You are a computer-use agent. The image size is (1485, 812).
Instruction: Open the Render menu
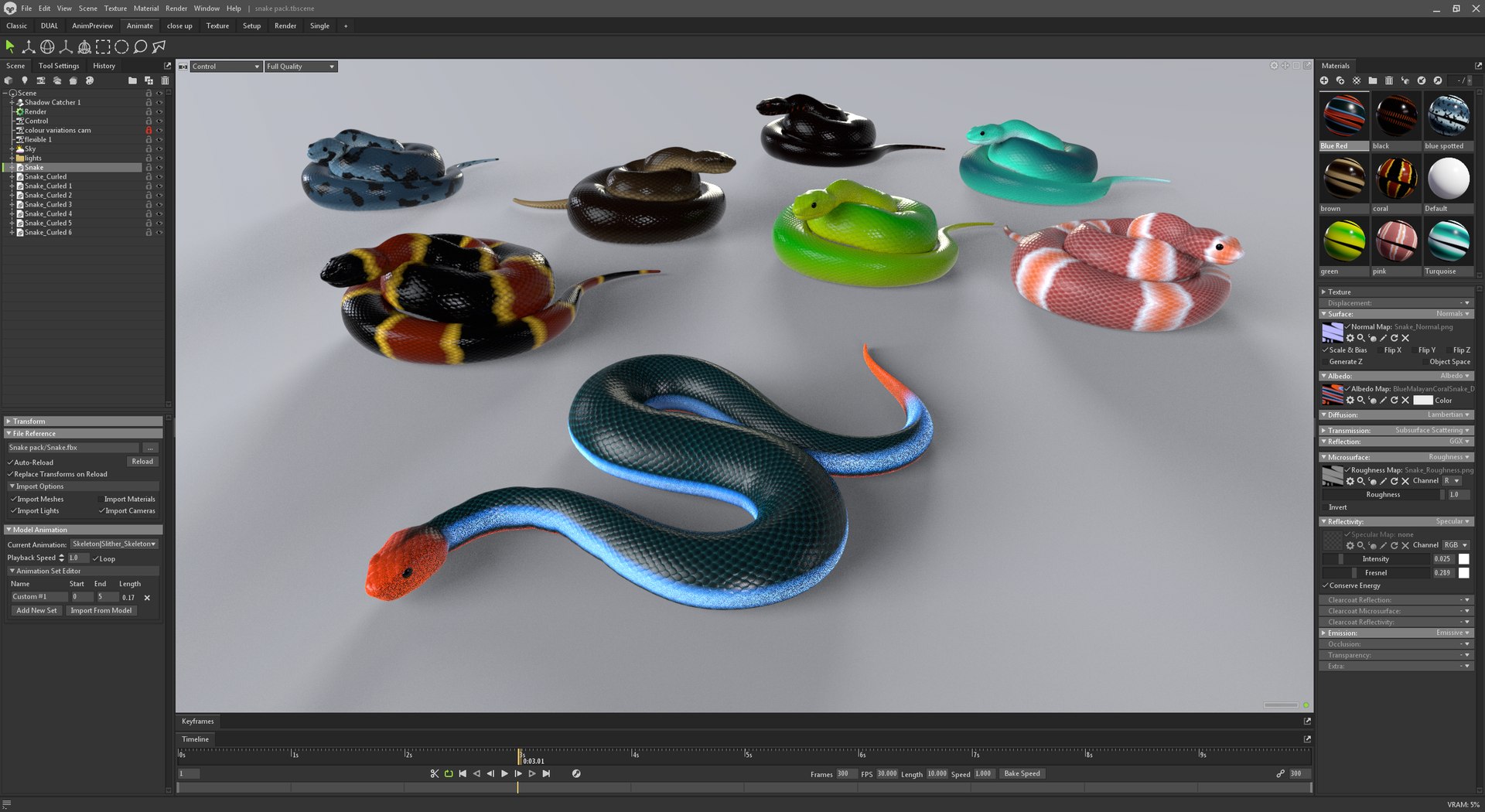point(176,9)
